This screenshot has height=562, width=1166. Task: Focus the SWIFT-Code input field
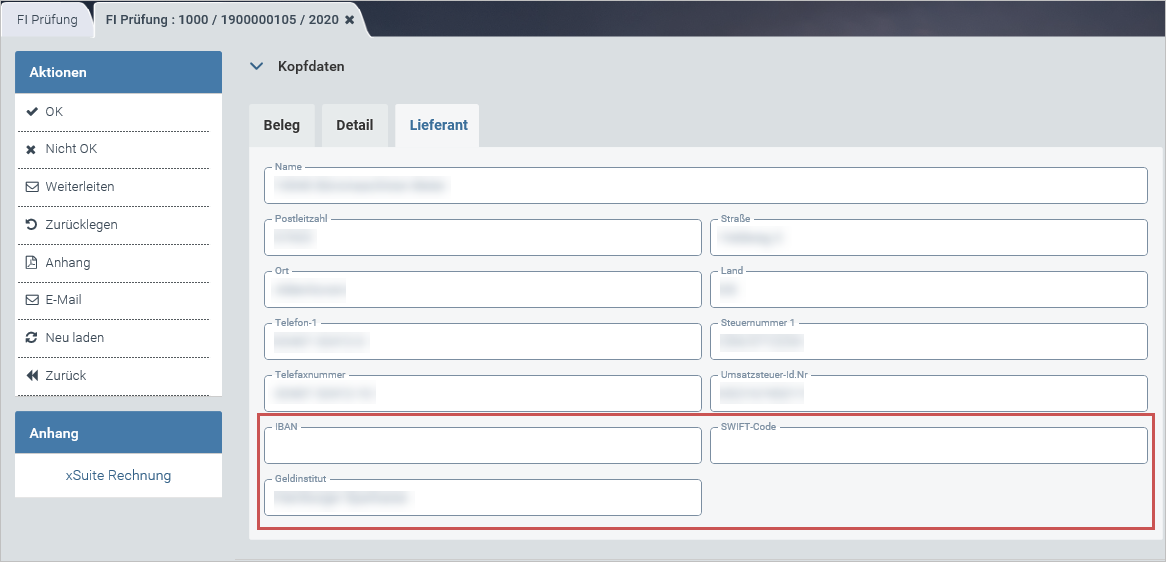pos(928,446)
